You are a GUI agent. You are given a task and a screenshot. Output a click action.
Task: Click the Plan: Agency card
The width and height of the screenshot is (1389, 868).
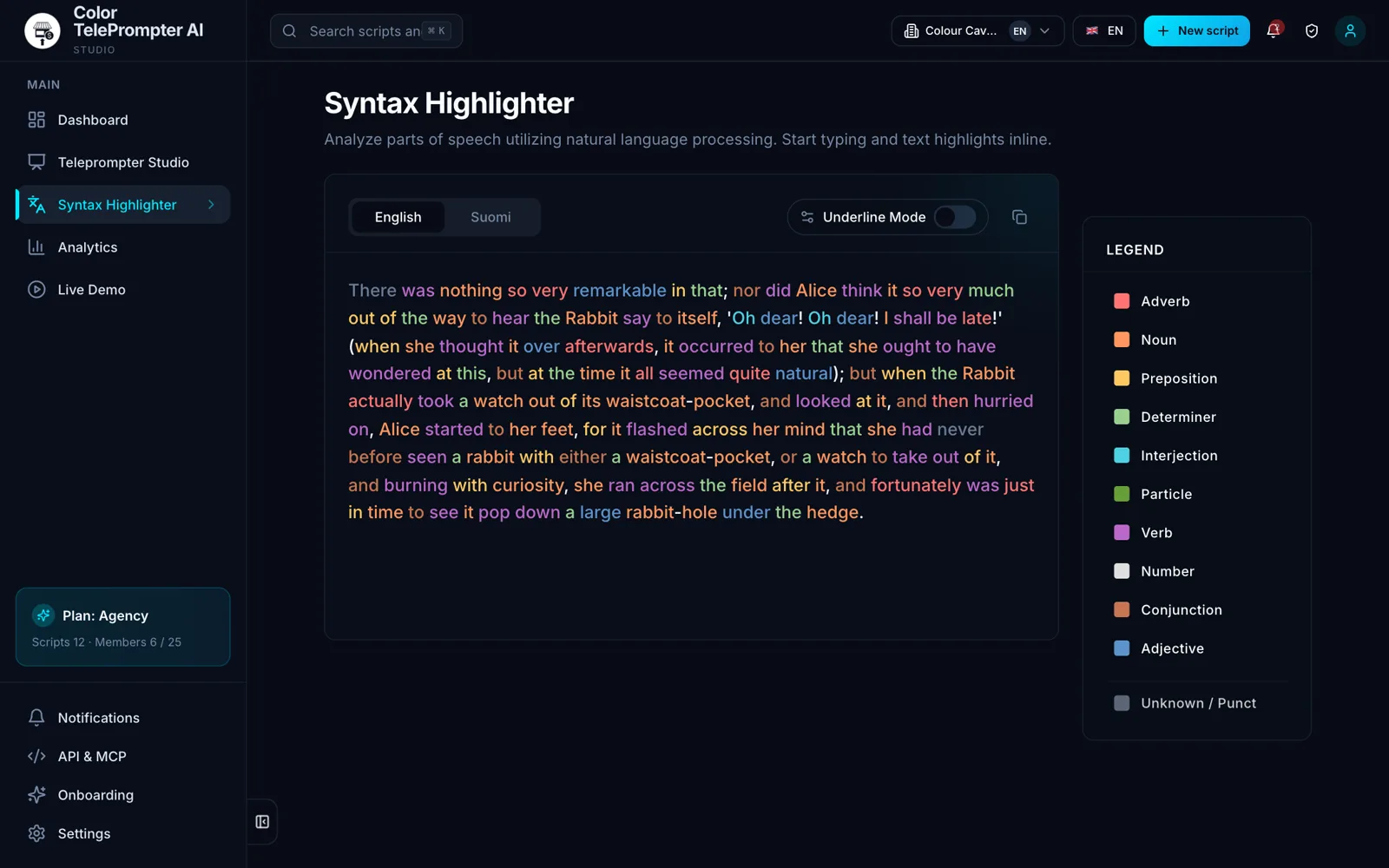(x=122, y=627)
